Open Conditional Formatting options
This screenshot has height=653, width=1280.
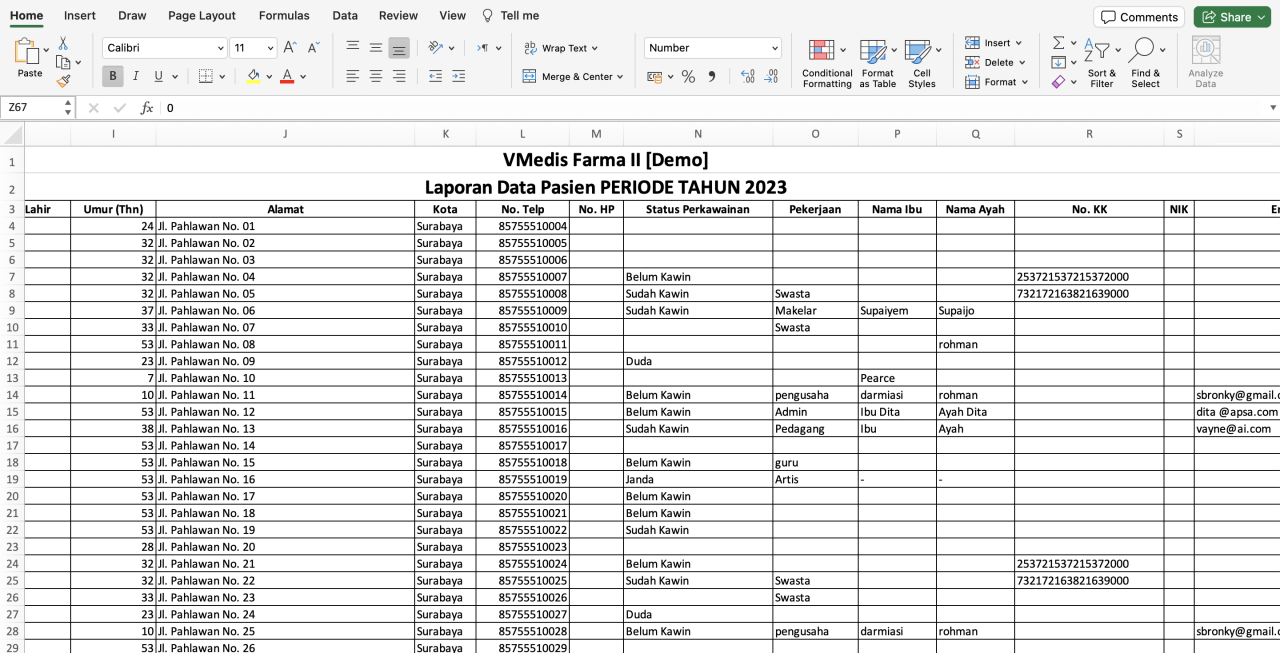(x=826, y=64)
